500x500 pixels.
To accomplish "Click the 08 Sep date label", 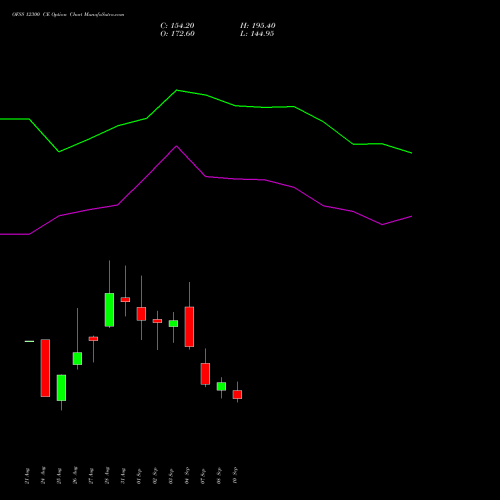I will tap(219, 476).
